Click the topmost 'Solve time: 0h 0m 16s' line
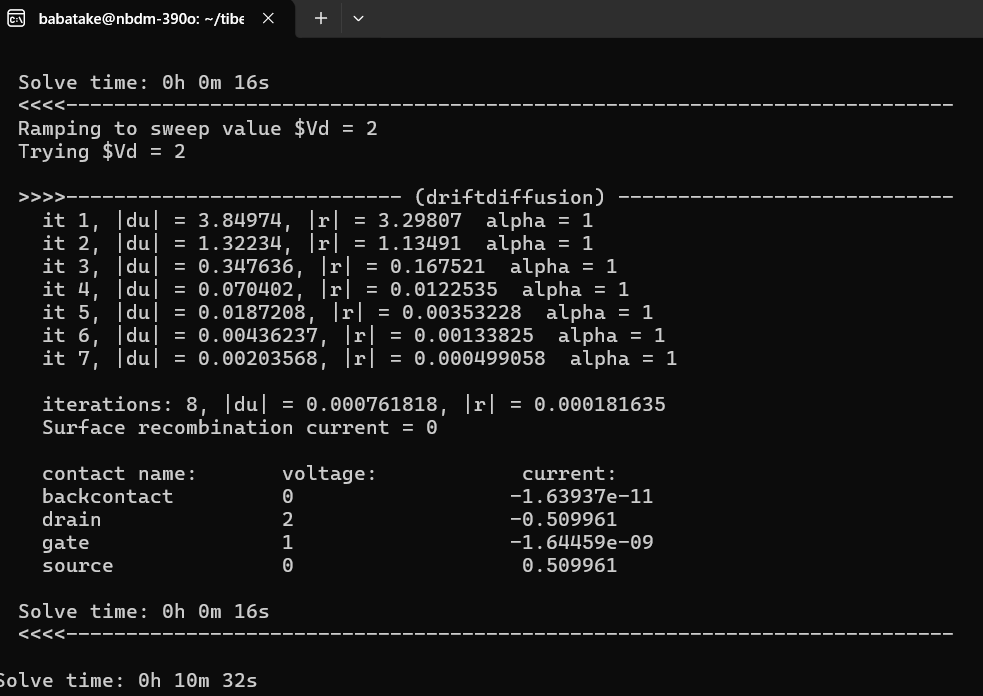Screen dimensions: 983x696 point(144,83)
